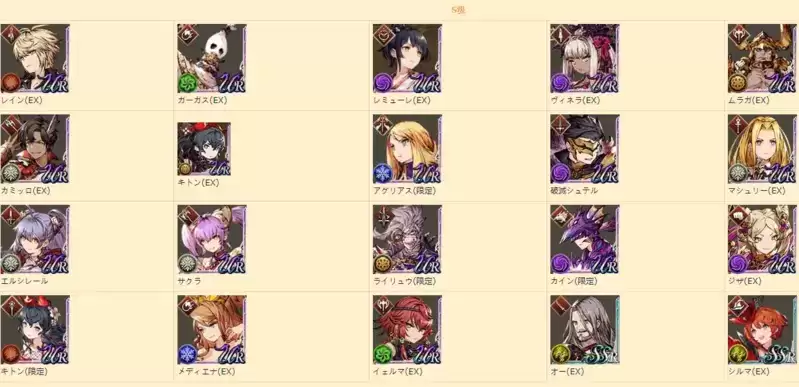Follow the イェルマ(EX) text link
This screenshot has height=387, width=799.
pyautogui.click(x=398, y=372)
